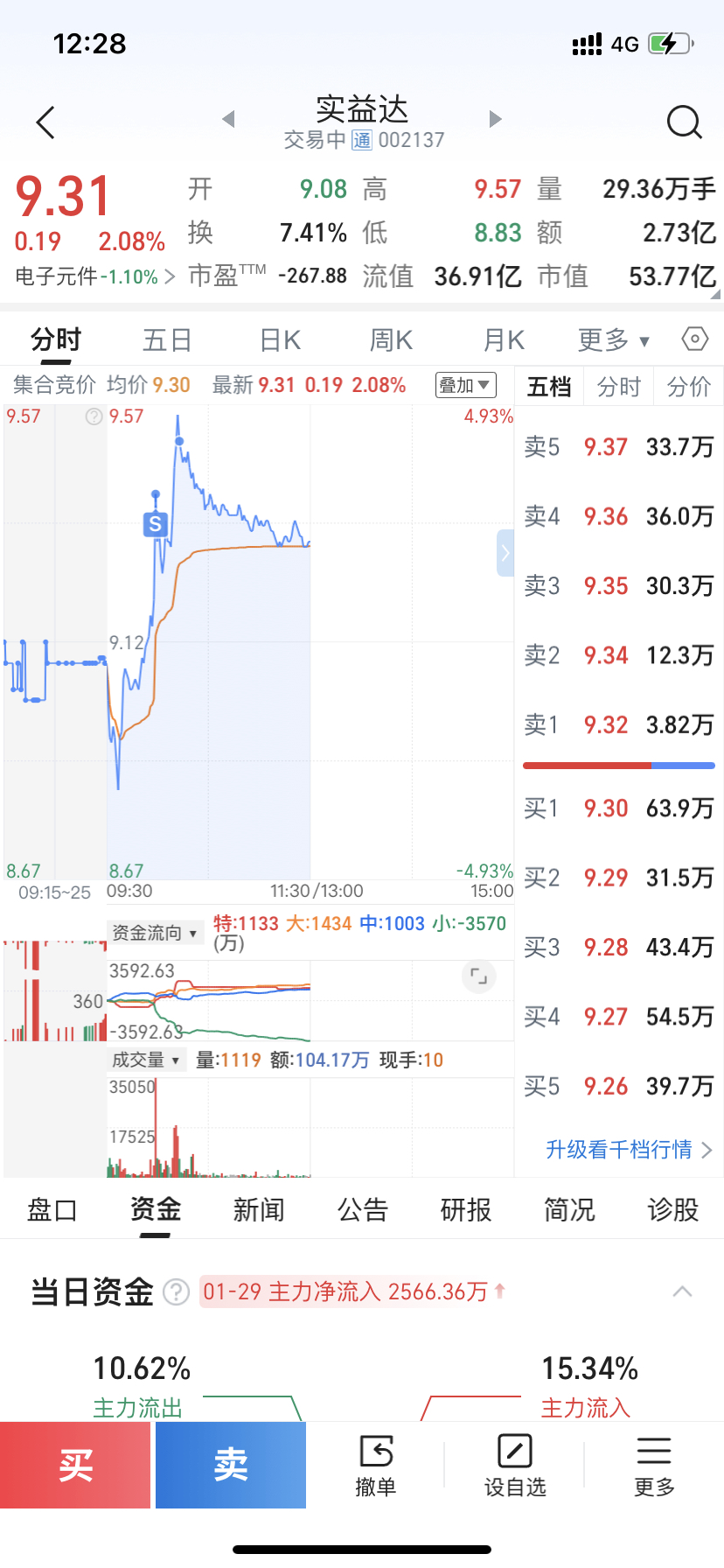Open the 升级看千档行情 link

pos(628,1149)
